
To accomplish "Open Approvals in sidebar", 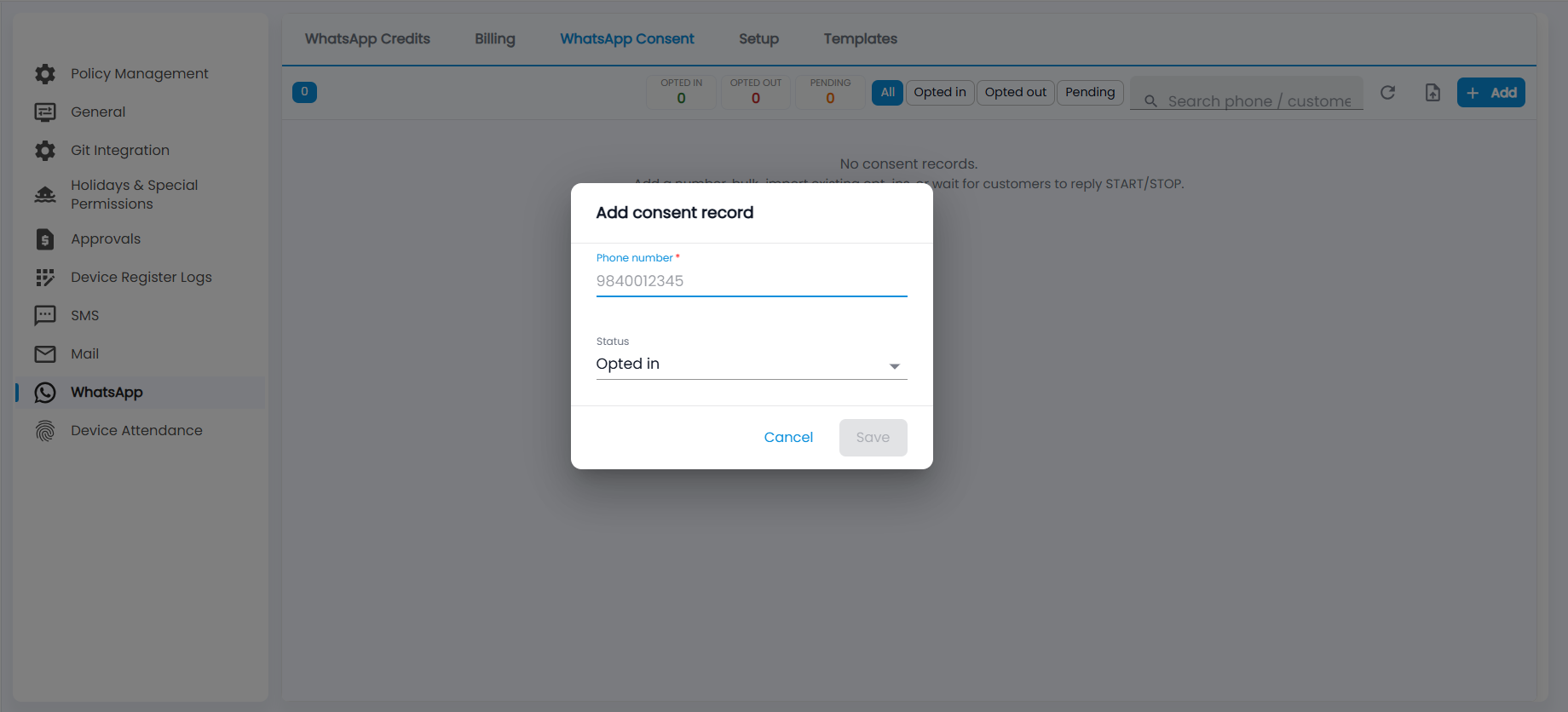I will coord(106,239).
